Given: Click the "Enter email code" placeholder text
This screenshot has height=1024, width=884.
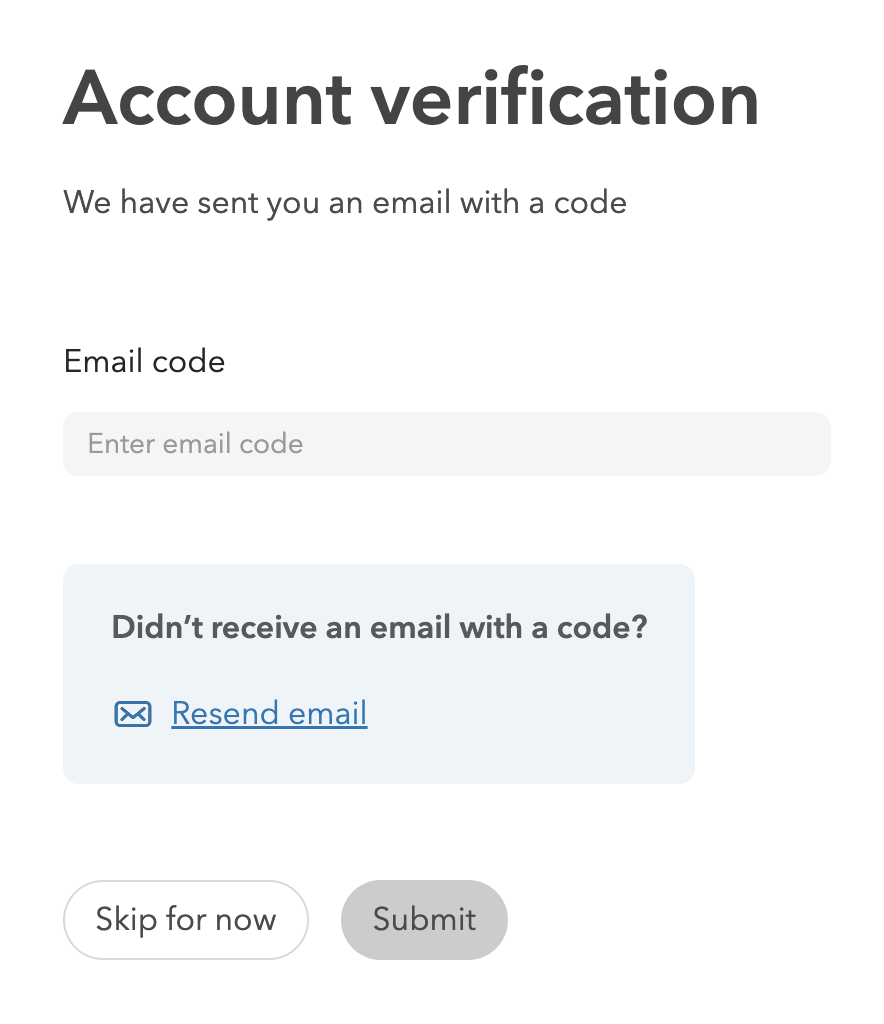Looking at the screenshot, I should click(195, 444).
